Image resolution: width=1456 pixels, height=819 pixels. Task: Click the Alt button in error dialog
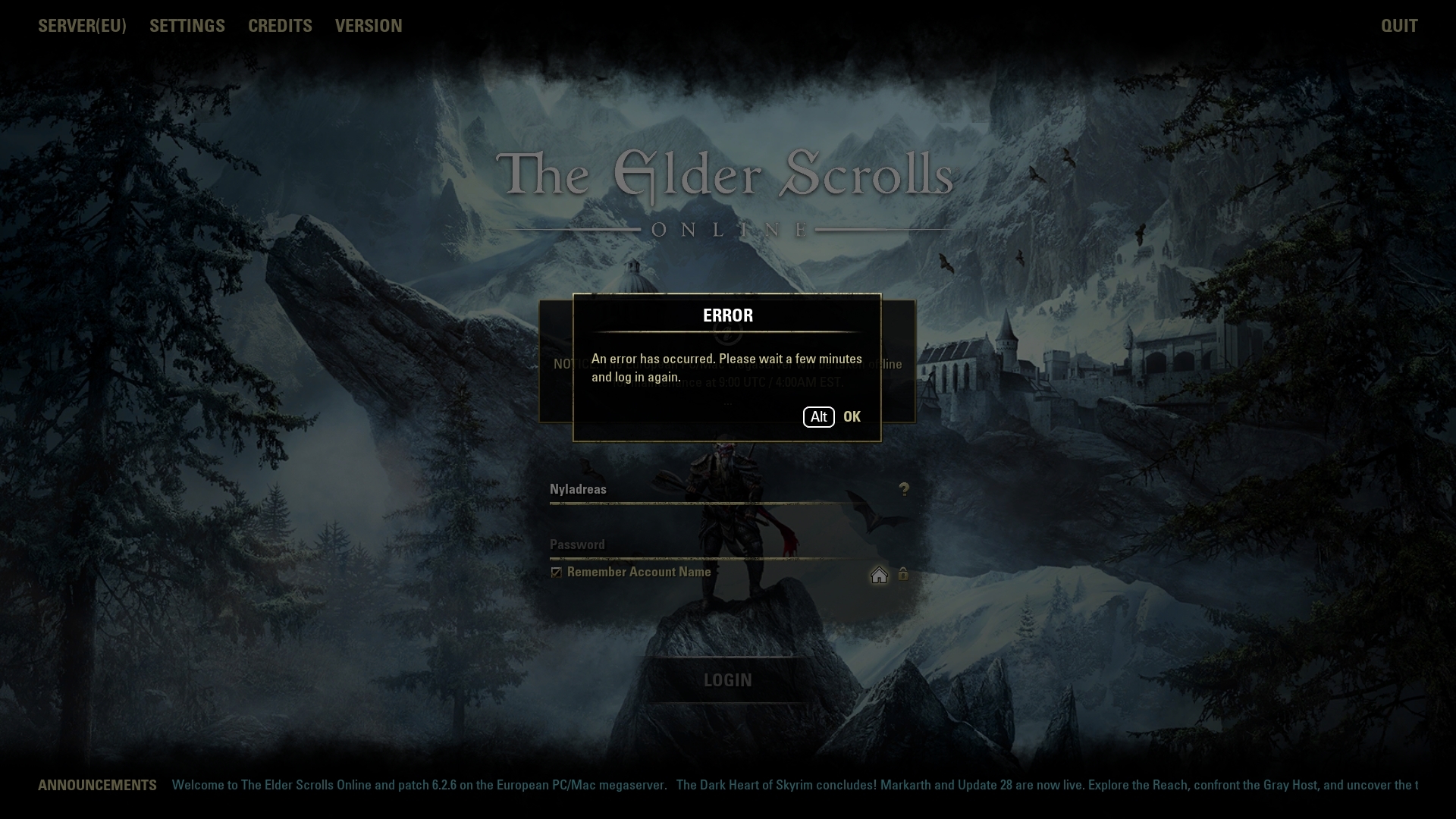coord(818,417)
